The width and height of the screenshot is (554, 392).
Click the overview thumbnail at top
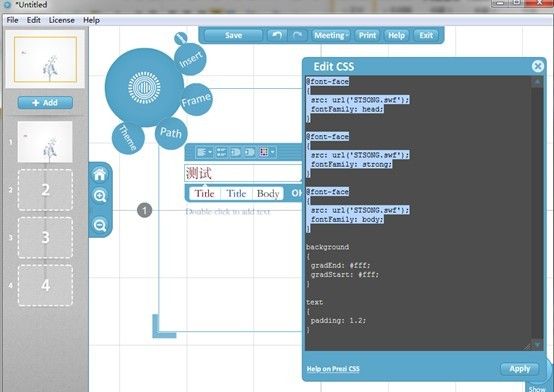pos(45,59)
